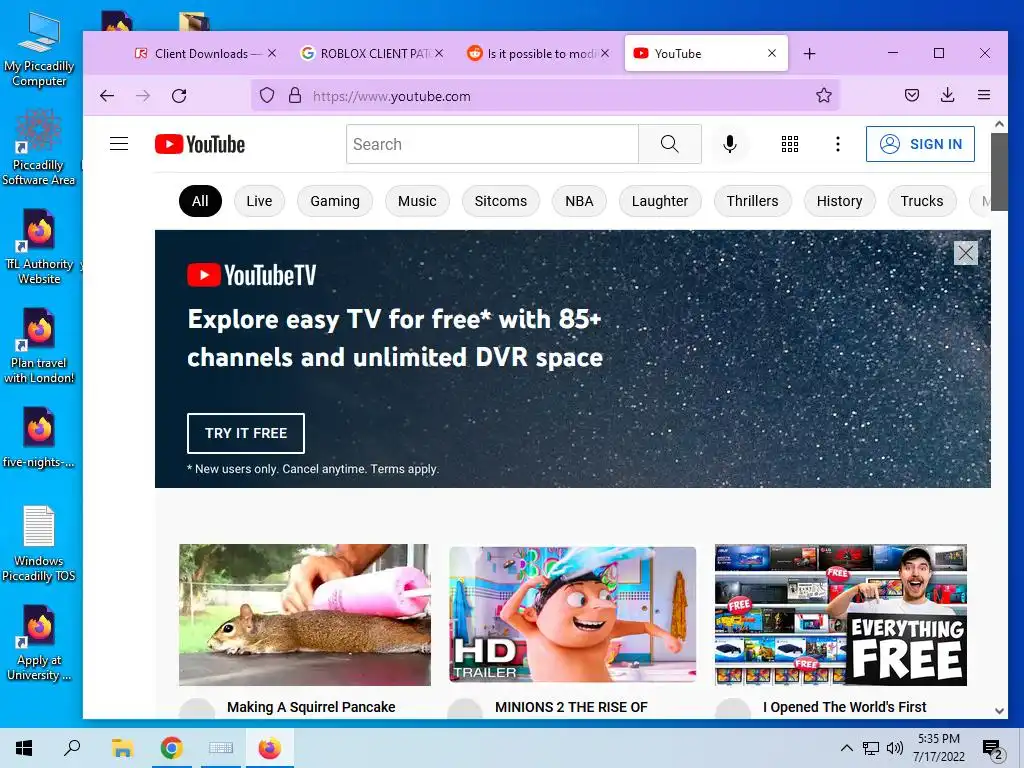Open 'Making A Squirrel Pancake' title link
Image resolution: width=1024 pixels, height=768 pixels.
[x=311, y=707]
